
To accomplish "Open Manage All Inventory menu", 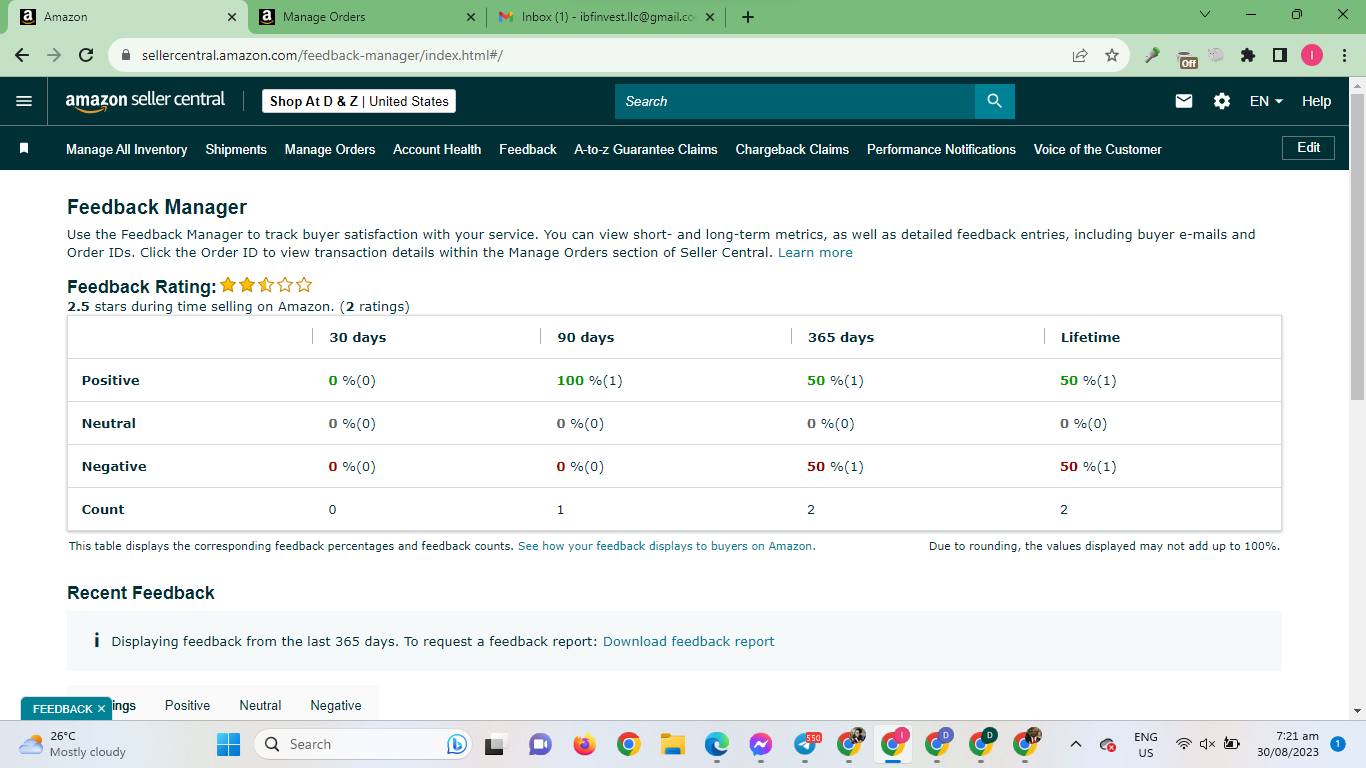I will pos(127,149).
